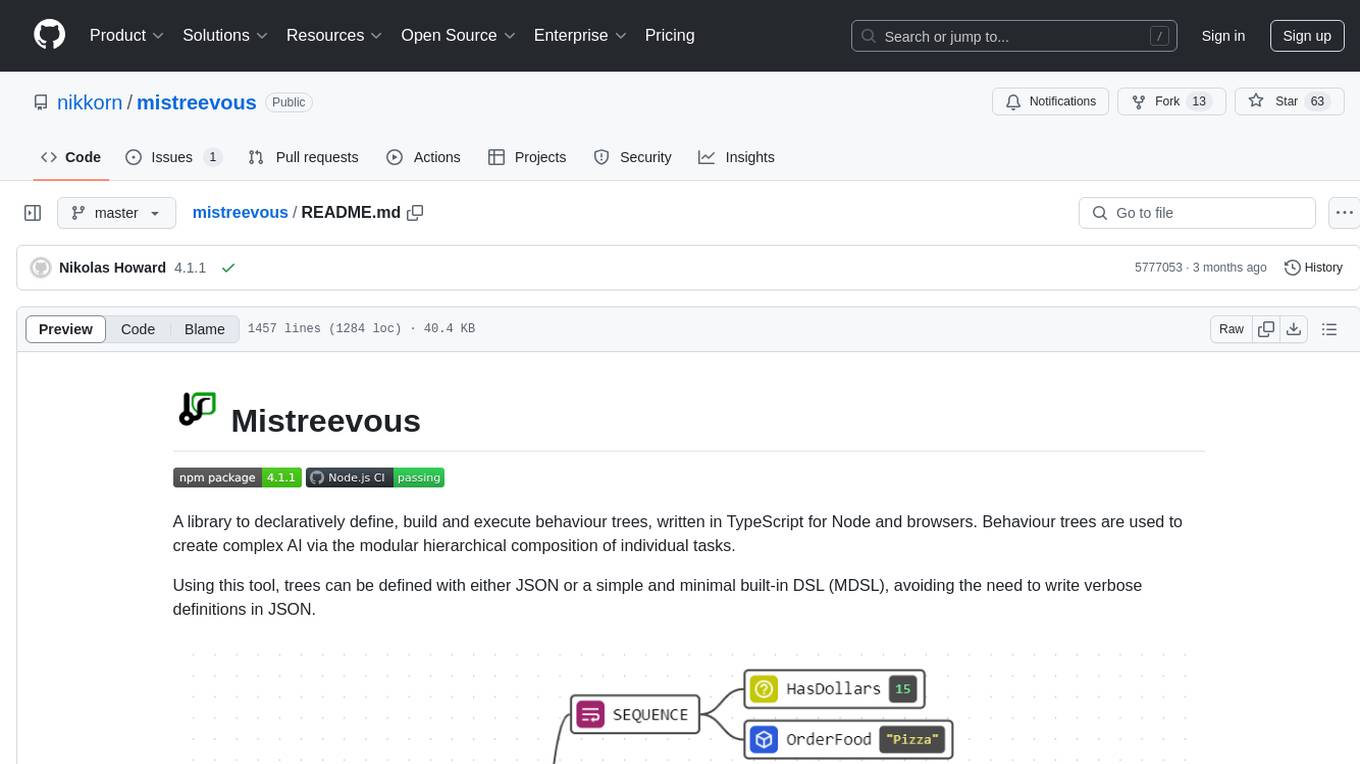Image resolution: width=1360 pixels, height=764 pixels.
Task: Switch to the Insights tab
Action: click(x=736, y=157)
